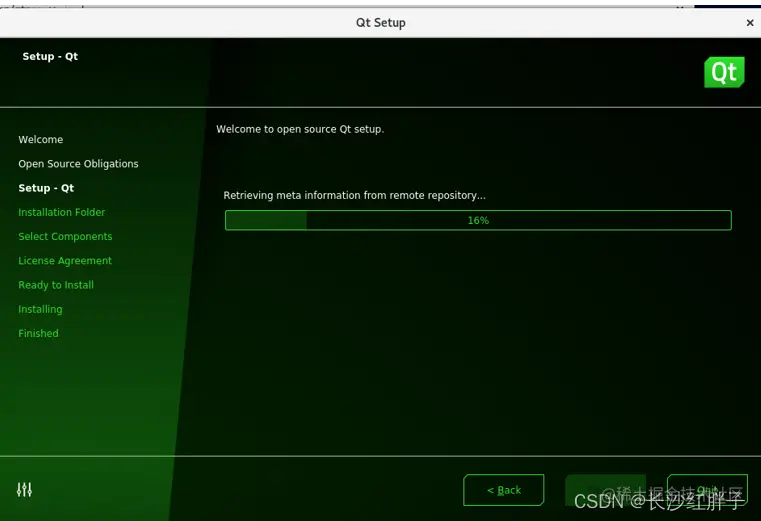The height and width of the screenshot is (521, 761).
Task: Go back with the Back button
Action: point(504,490)
